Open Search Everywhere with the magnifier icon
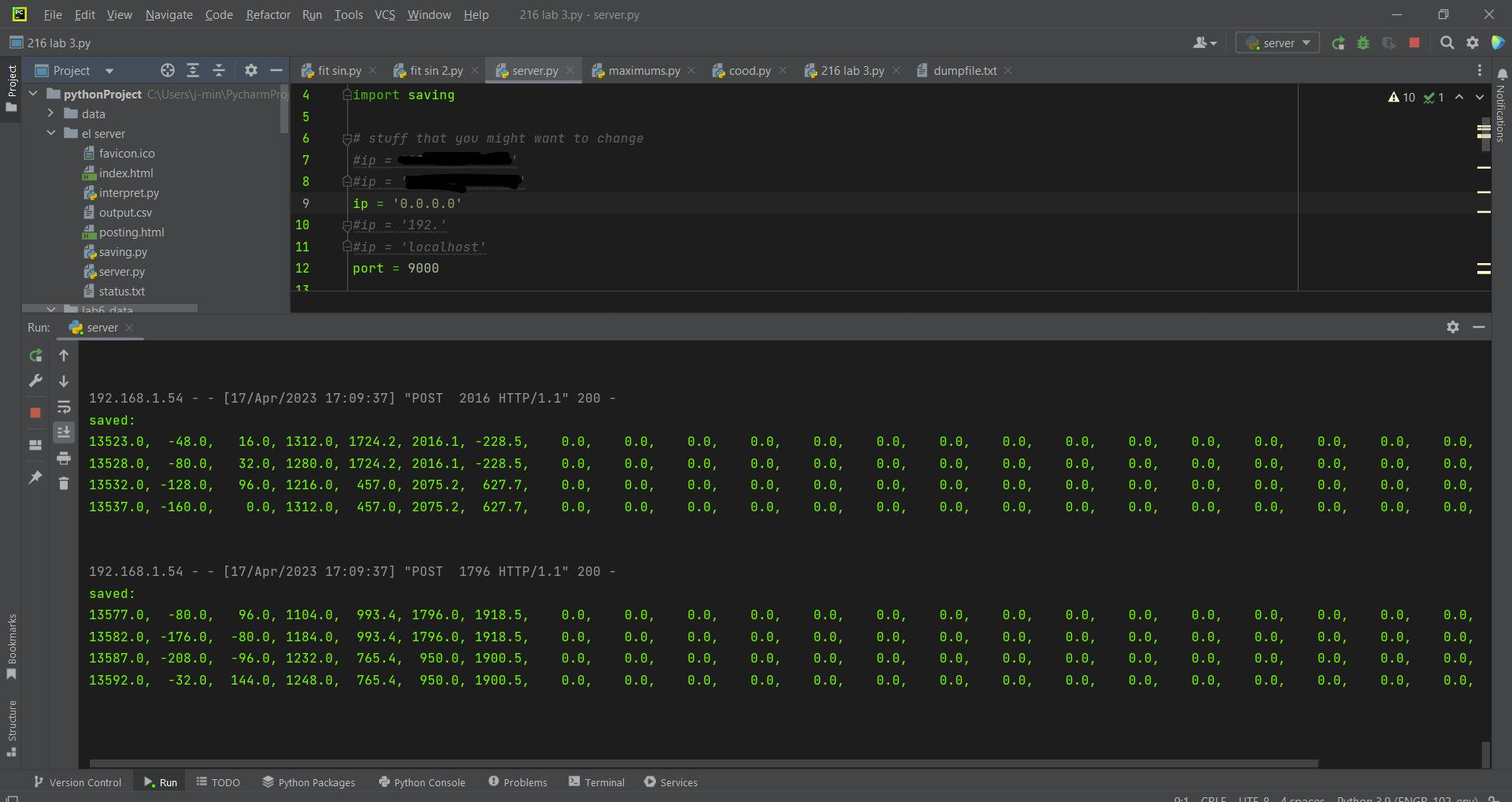 tap(1447, 43)
